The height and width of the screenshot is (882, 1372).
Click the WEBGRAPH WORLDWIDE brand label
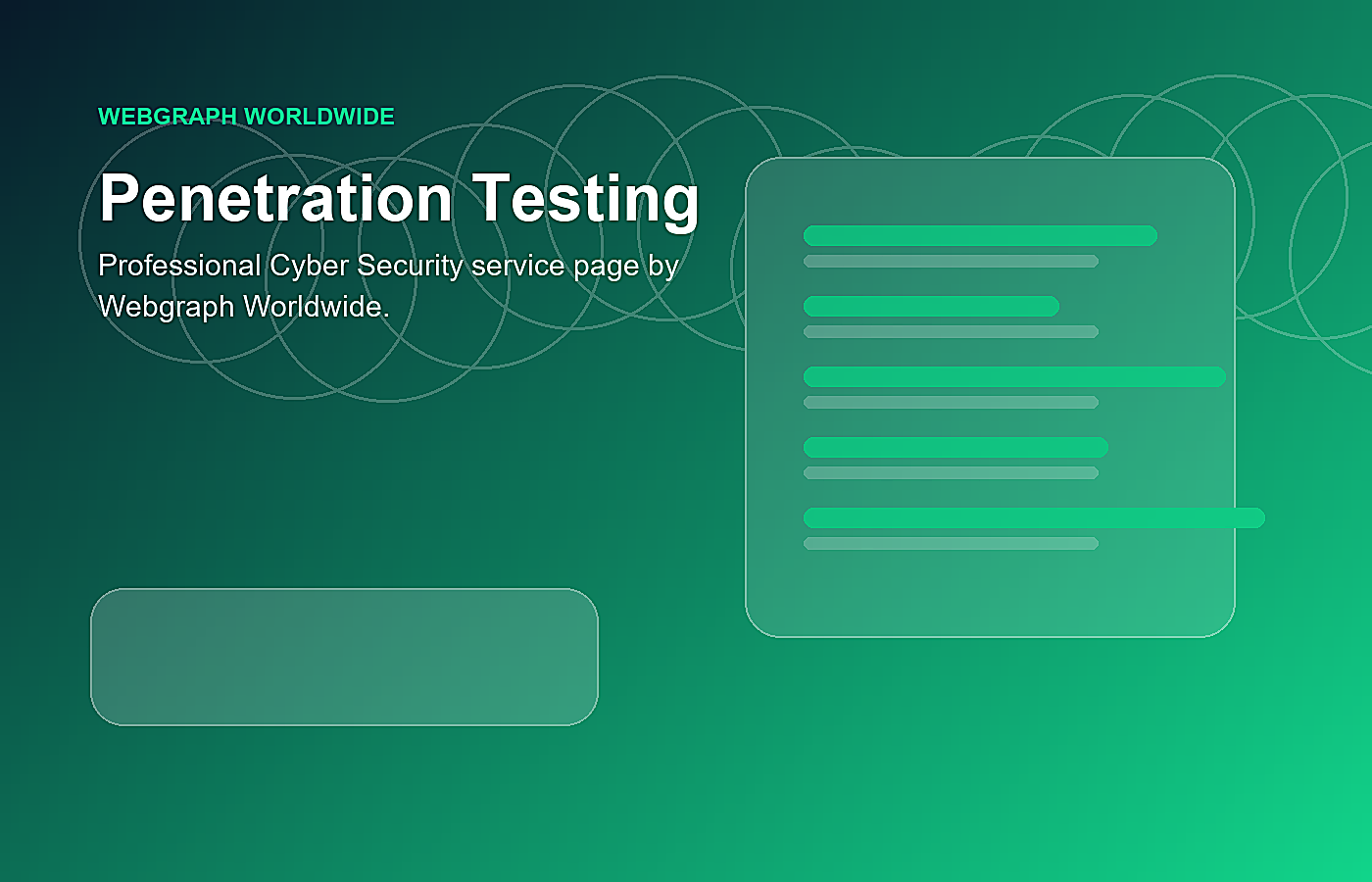pyautogui.click(x=246, y=117)
